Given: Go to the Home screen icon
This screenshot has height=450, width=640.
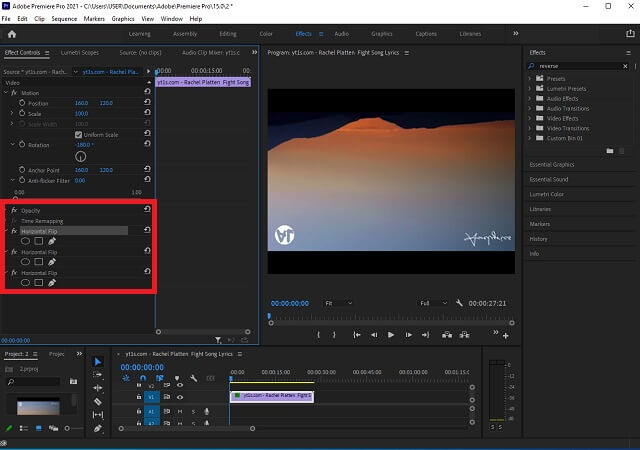Looking at the screenshot, I should click(x=12, y=34).
